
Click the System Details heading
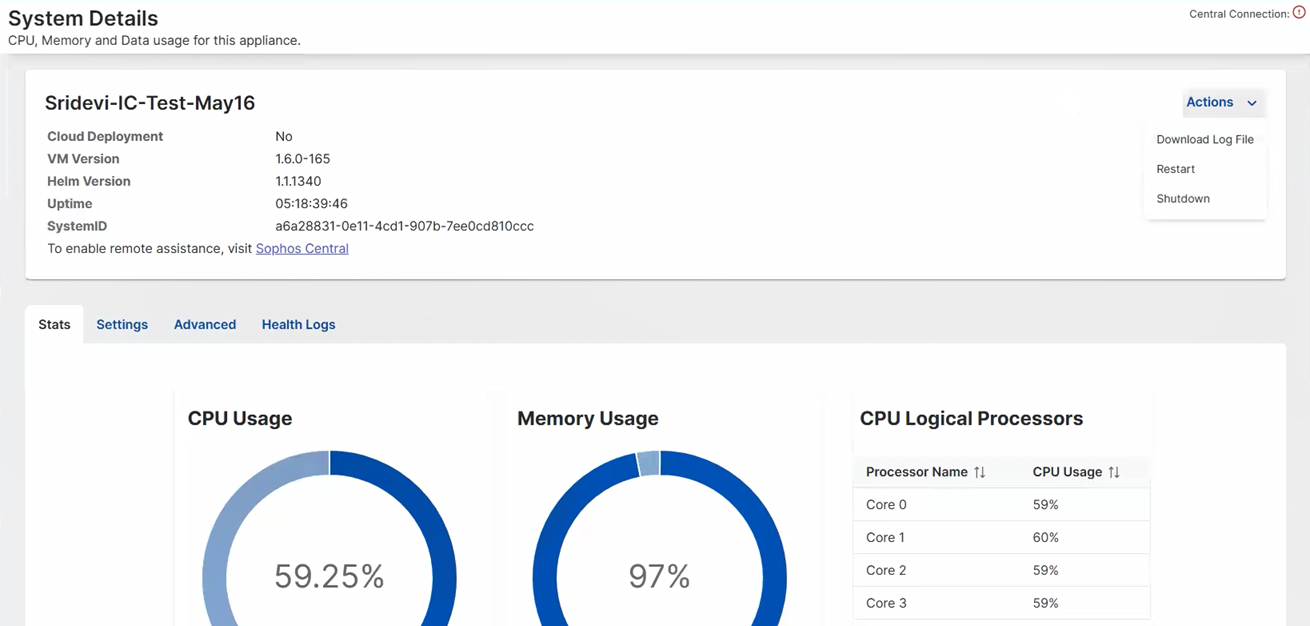82,18
